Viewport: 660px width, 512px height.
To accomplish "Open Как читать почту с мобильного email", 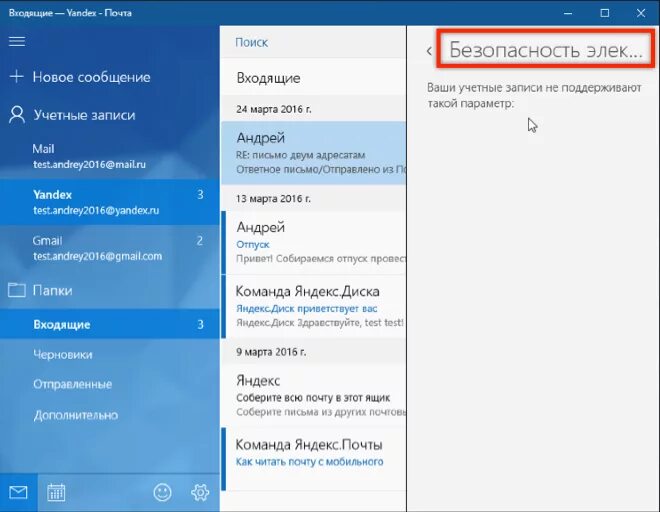I will tap(314, 459).
